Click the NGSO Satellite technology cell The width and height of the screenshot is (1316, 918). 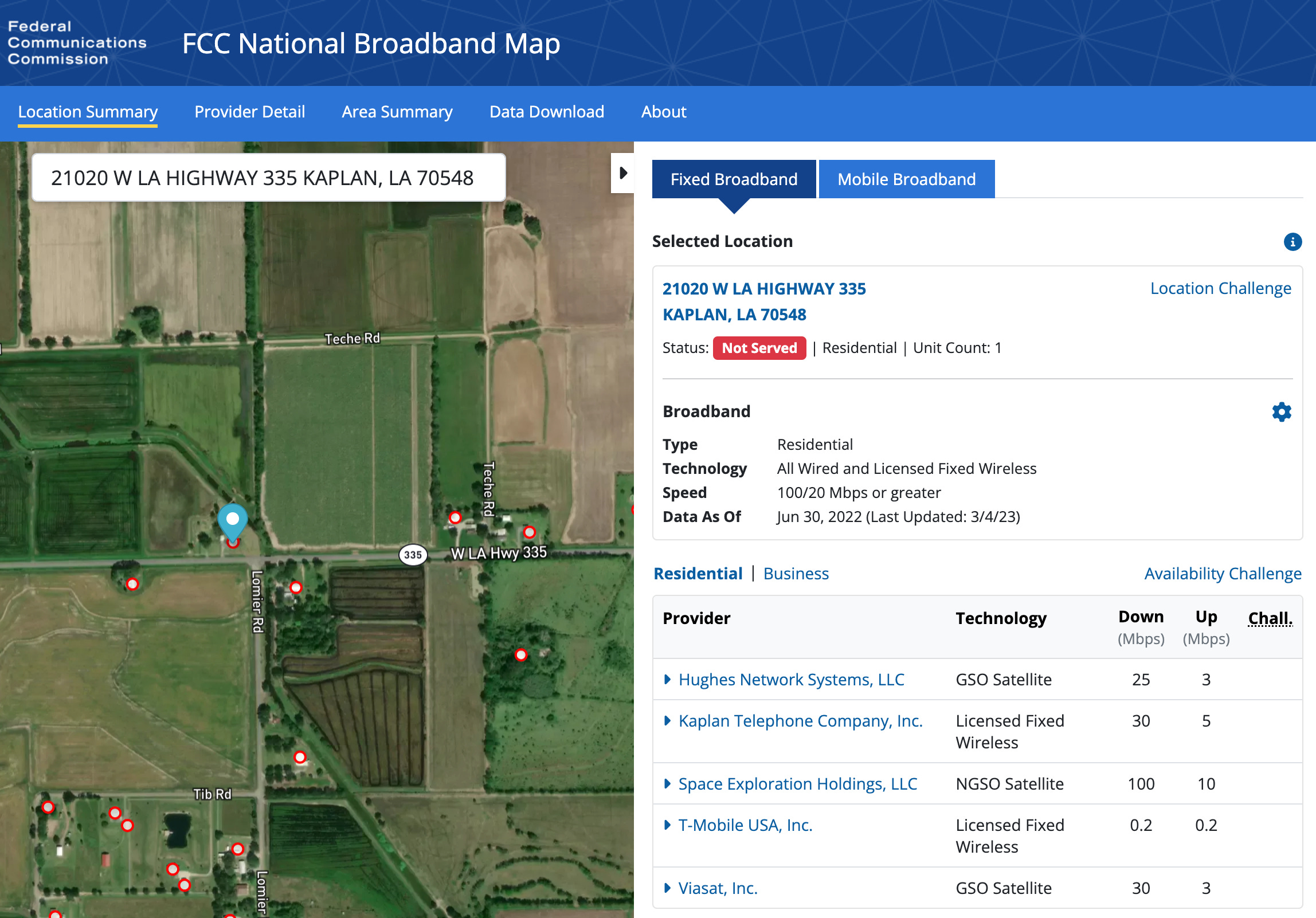pos(1009,784)
